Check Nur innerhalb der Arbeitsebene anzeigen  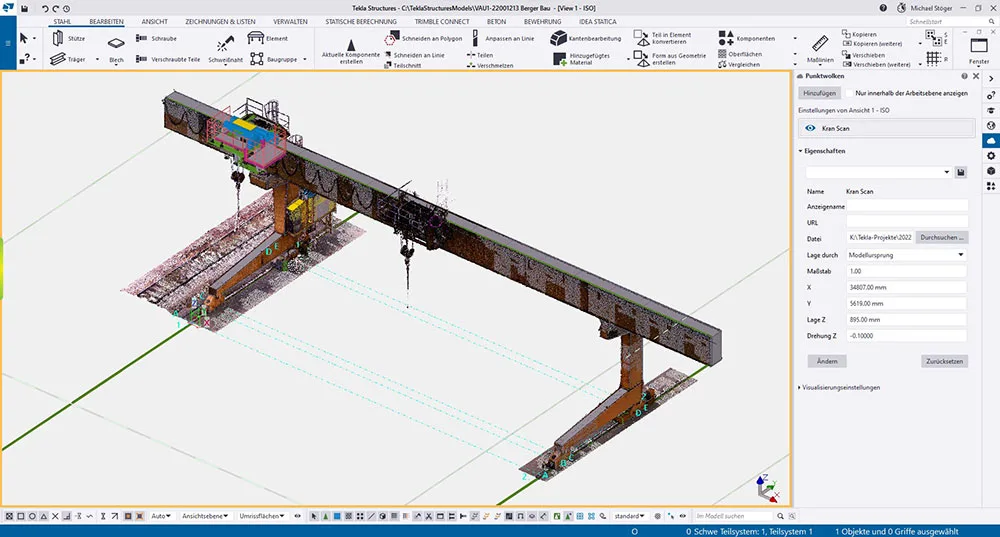pos(849,93)
